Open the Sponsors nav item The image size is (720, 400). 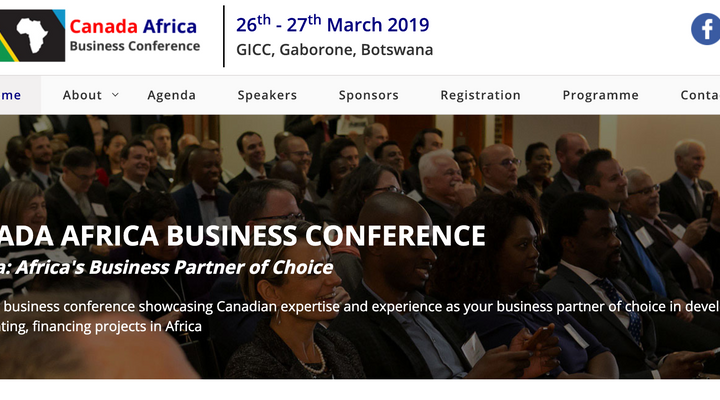(368, 95)
